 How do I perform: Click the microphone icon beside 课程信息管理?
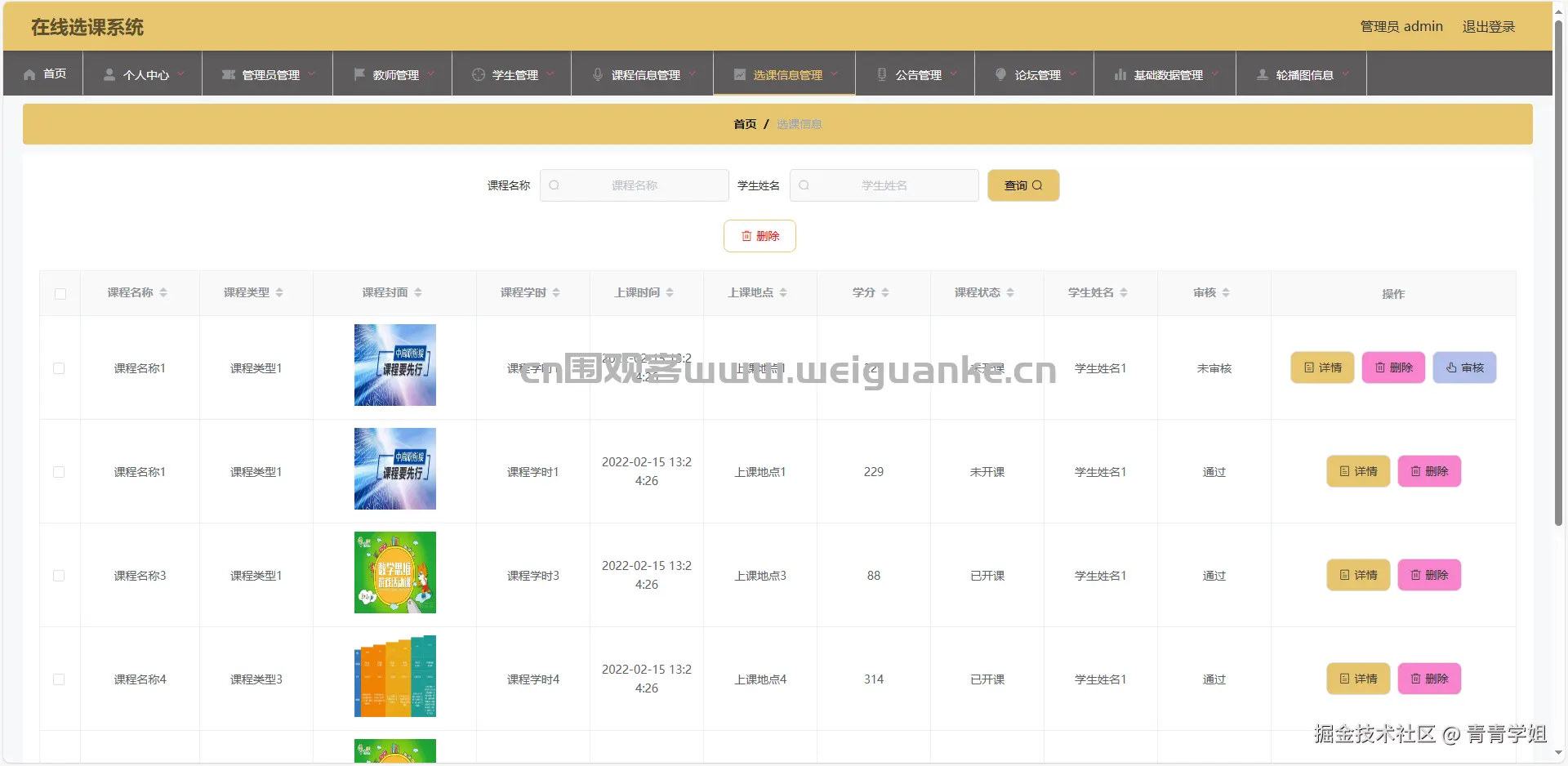coord(598,74)
